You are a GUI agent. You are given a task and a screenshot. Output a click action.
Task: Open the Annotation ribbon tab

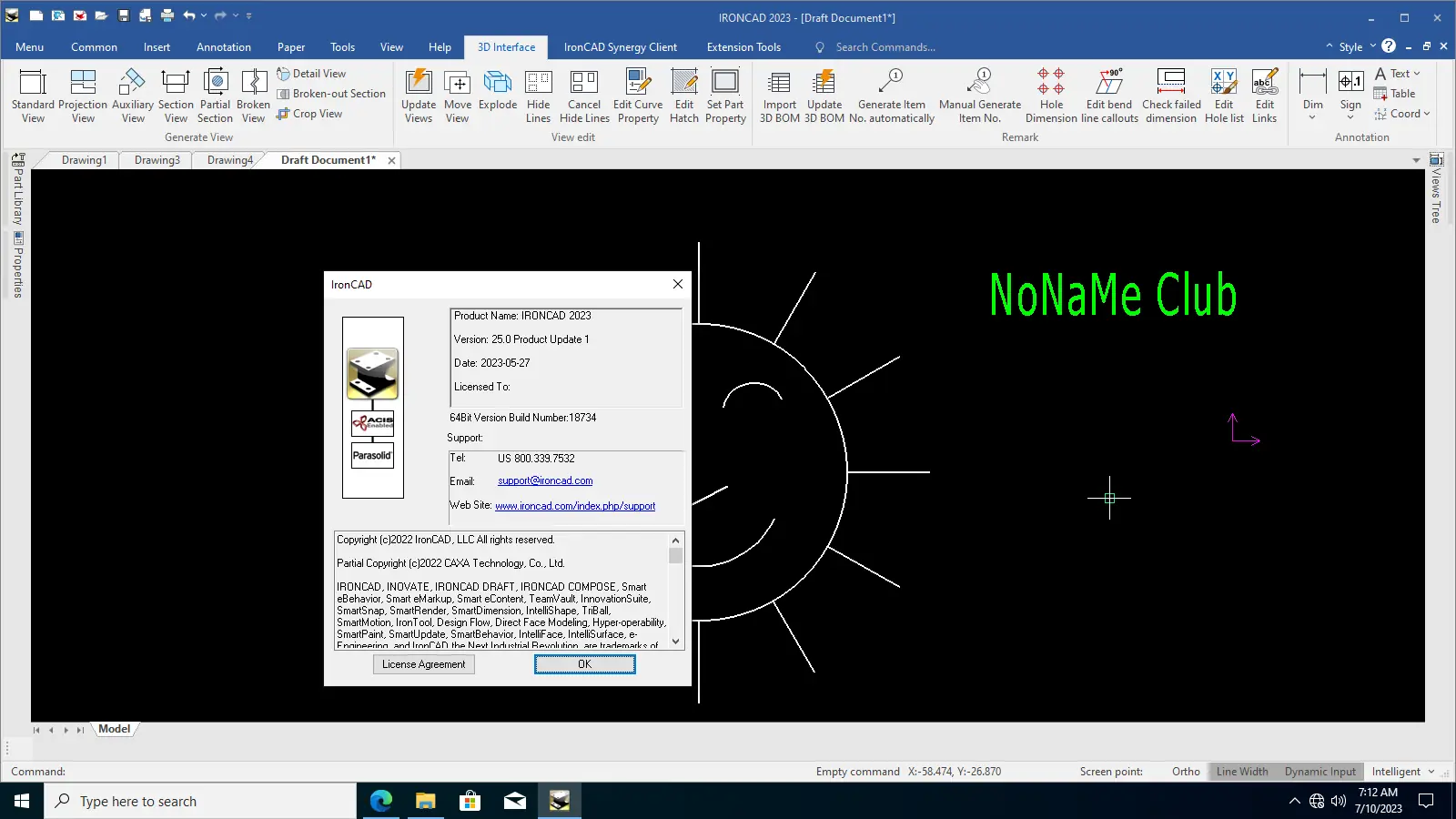pyautogui.click(x=224, y=47)
